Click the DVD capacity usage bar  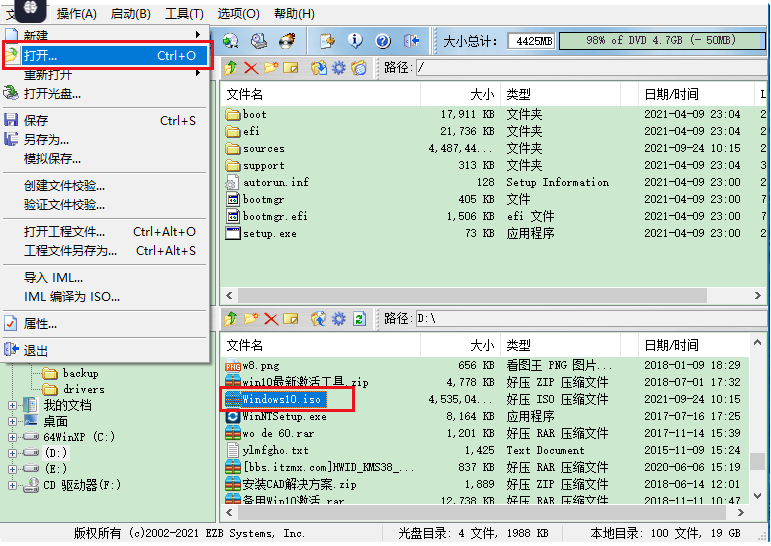point(661,41)
